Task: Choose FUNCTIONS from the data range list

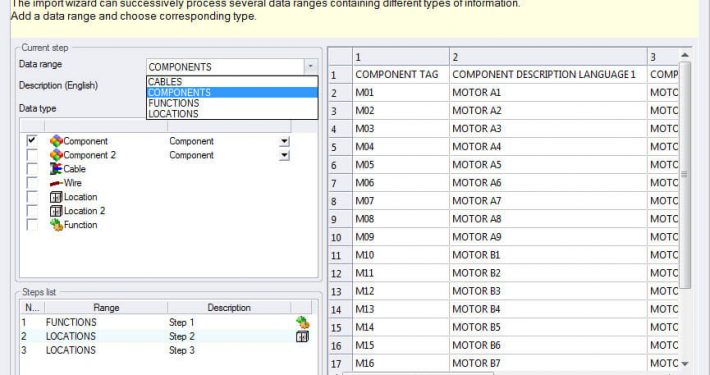Action: pyautogui.click(x=232, y=103)
